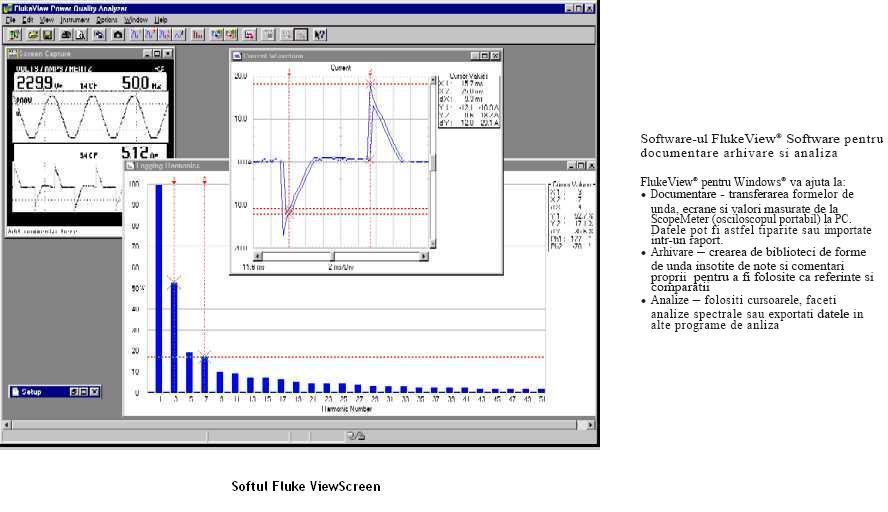Click the Current Waveform window title icon

pyautogui.click(x=237, y=56)
